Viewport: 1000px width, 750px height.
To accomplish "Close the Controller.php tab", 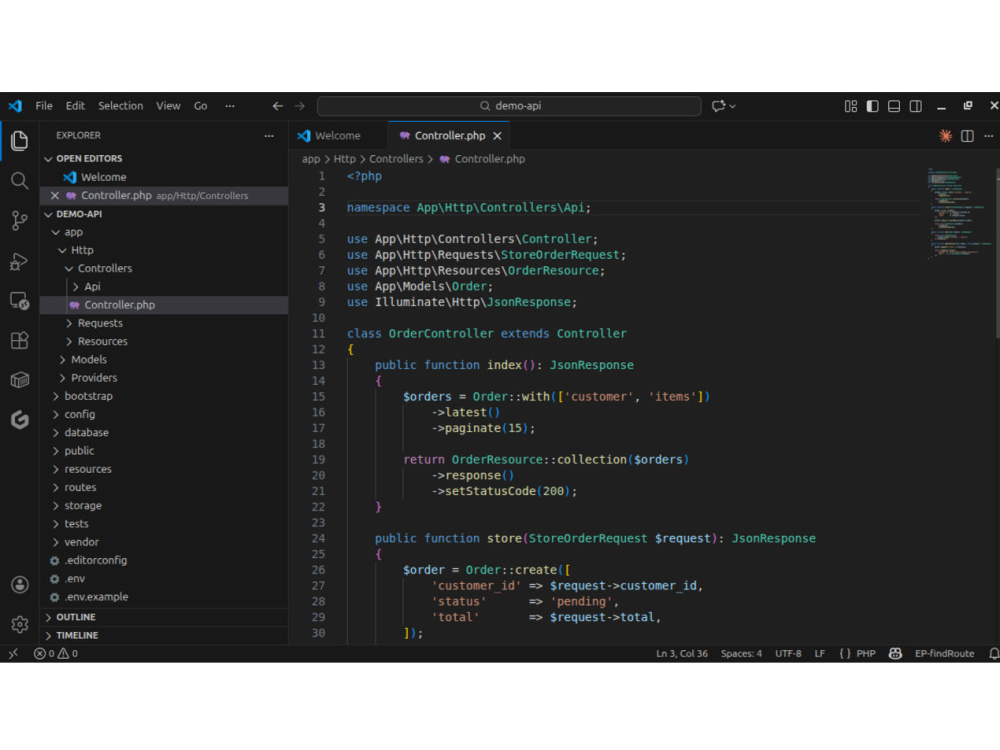I will (x=497, y=136).
